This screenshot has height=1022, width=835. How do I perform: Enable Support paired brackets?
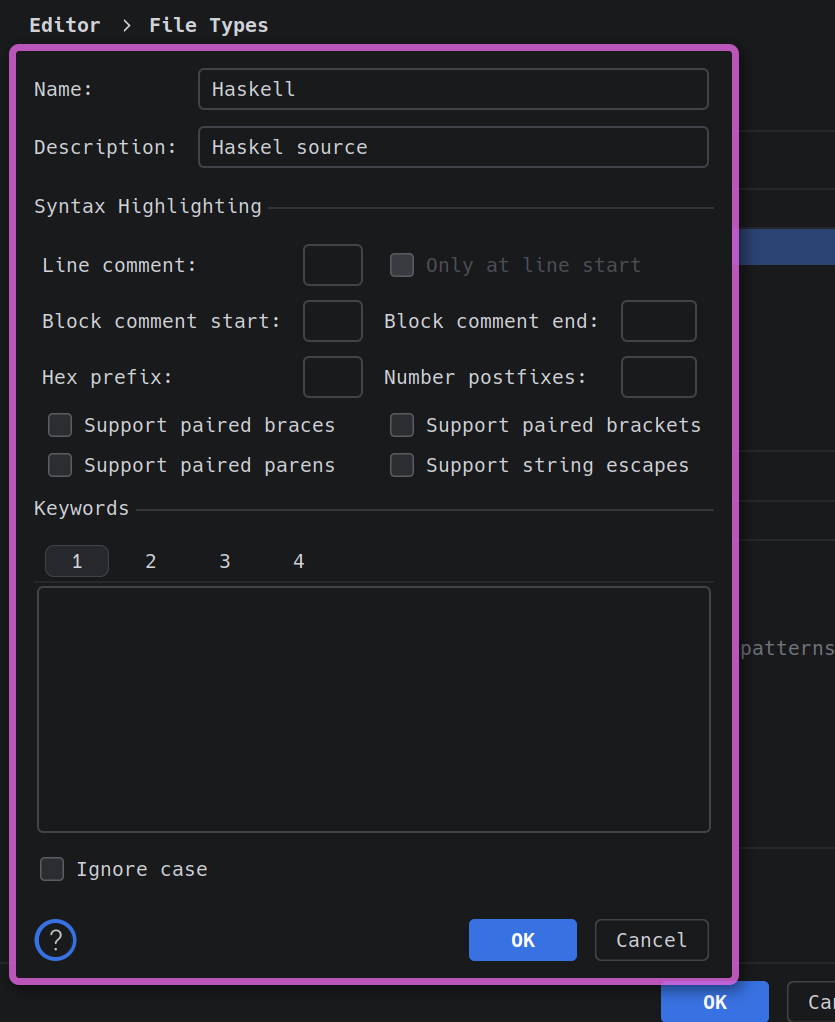click(402, 425)
